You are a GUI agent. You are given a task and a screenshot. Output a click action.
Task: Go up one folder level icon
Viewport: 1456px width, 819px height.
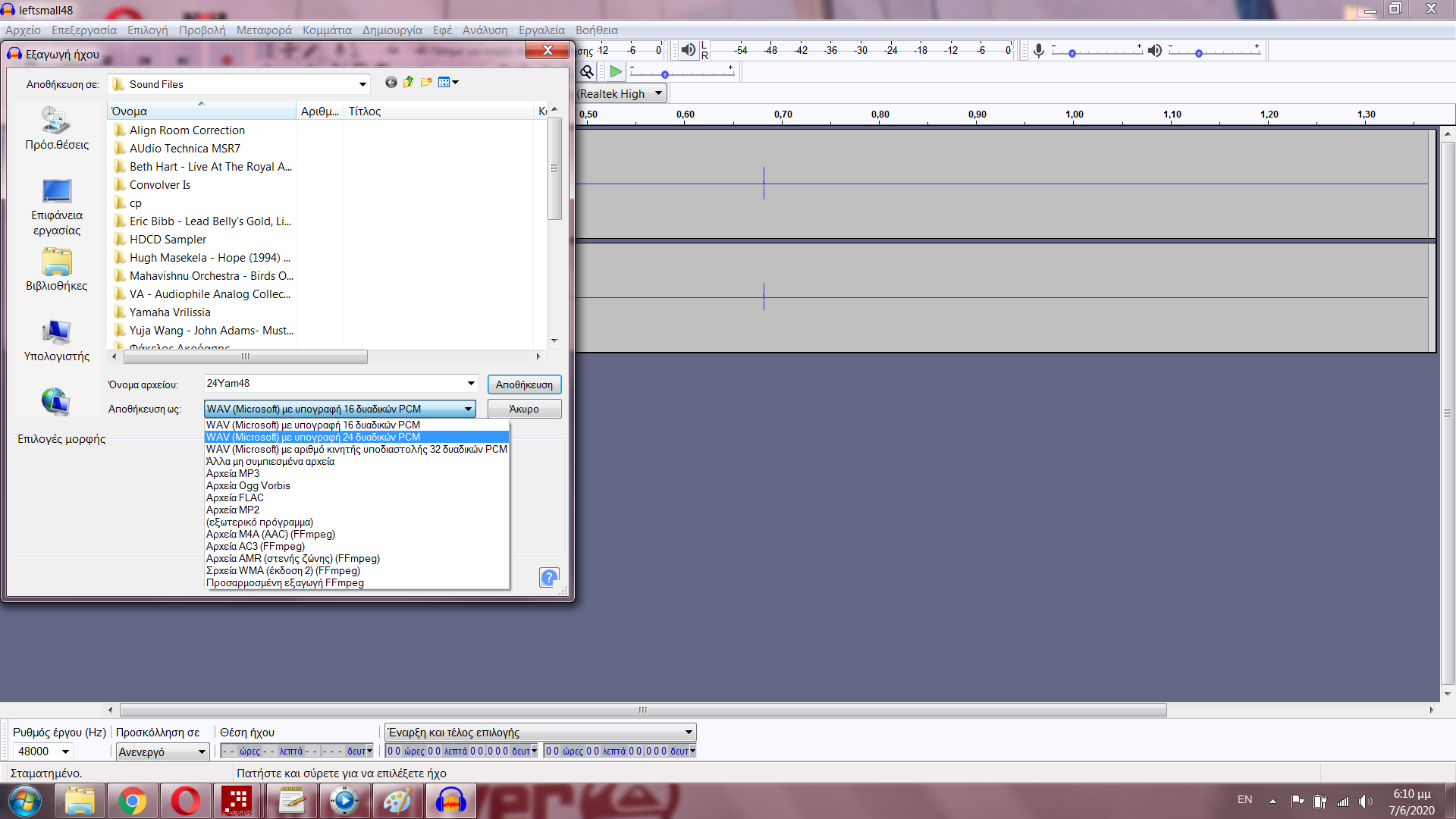(409, 83)
